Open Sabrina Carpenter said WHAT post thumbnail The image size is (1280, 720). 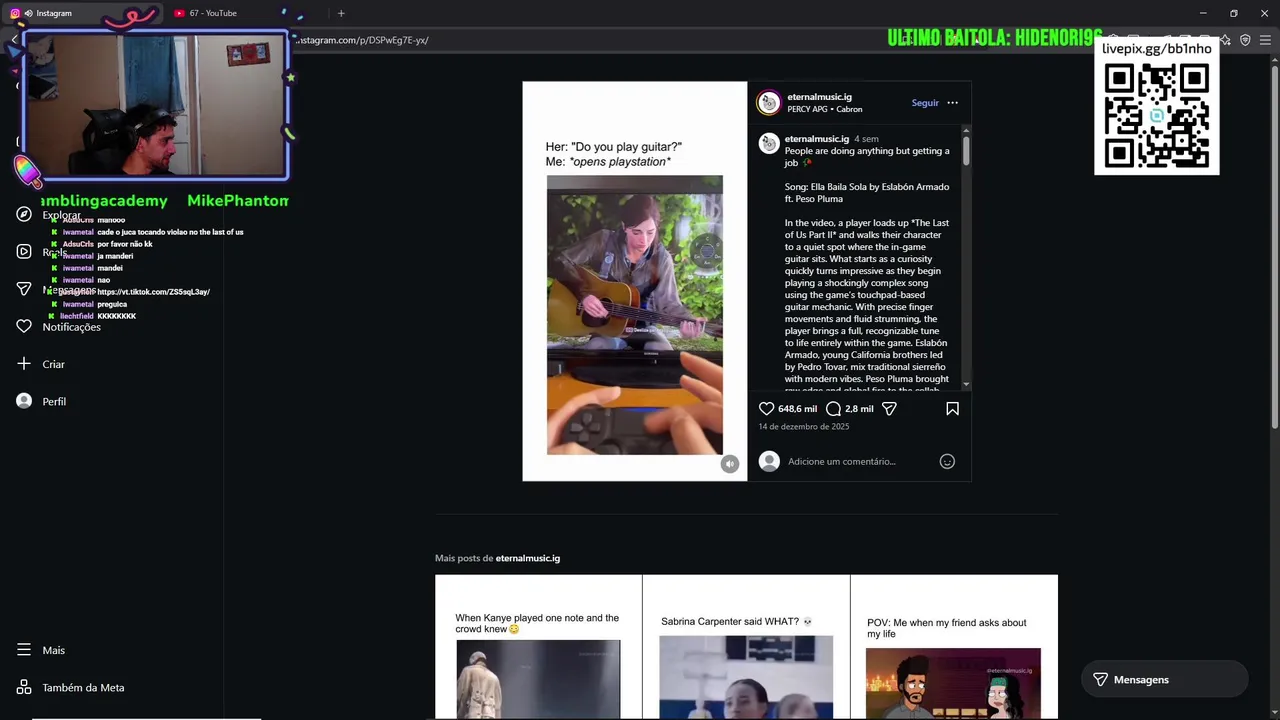click(746, 647)
